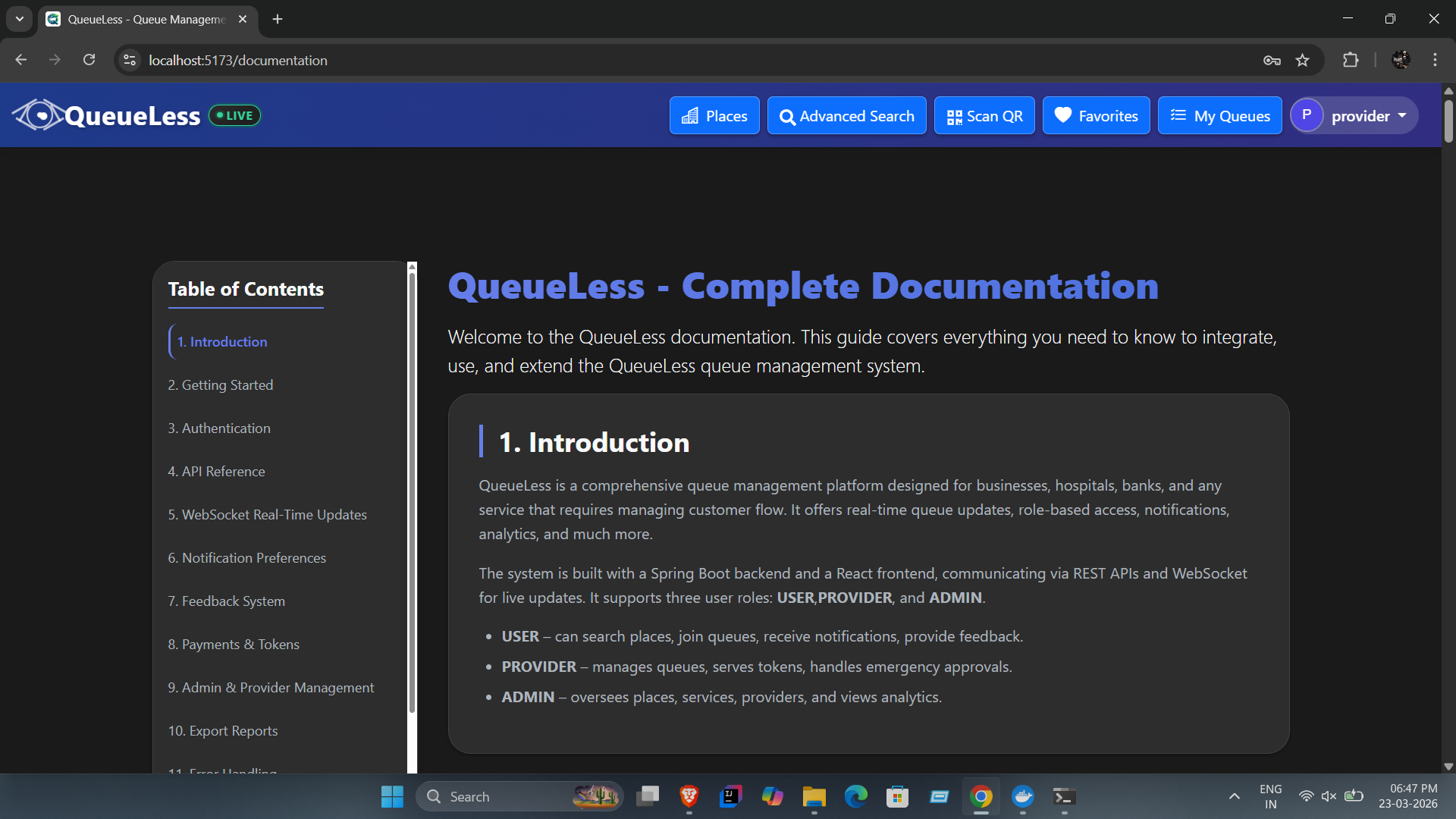Launch Brave browser from the taskbar
Screen dimensions: 1456x819
coord(689,796)
